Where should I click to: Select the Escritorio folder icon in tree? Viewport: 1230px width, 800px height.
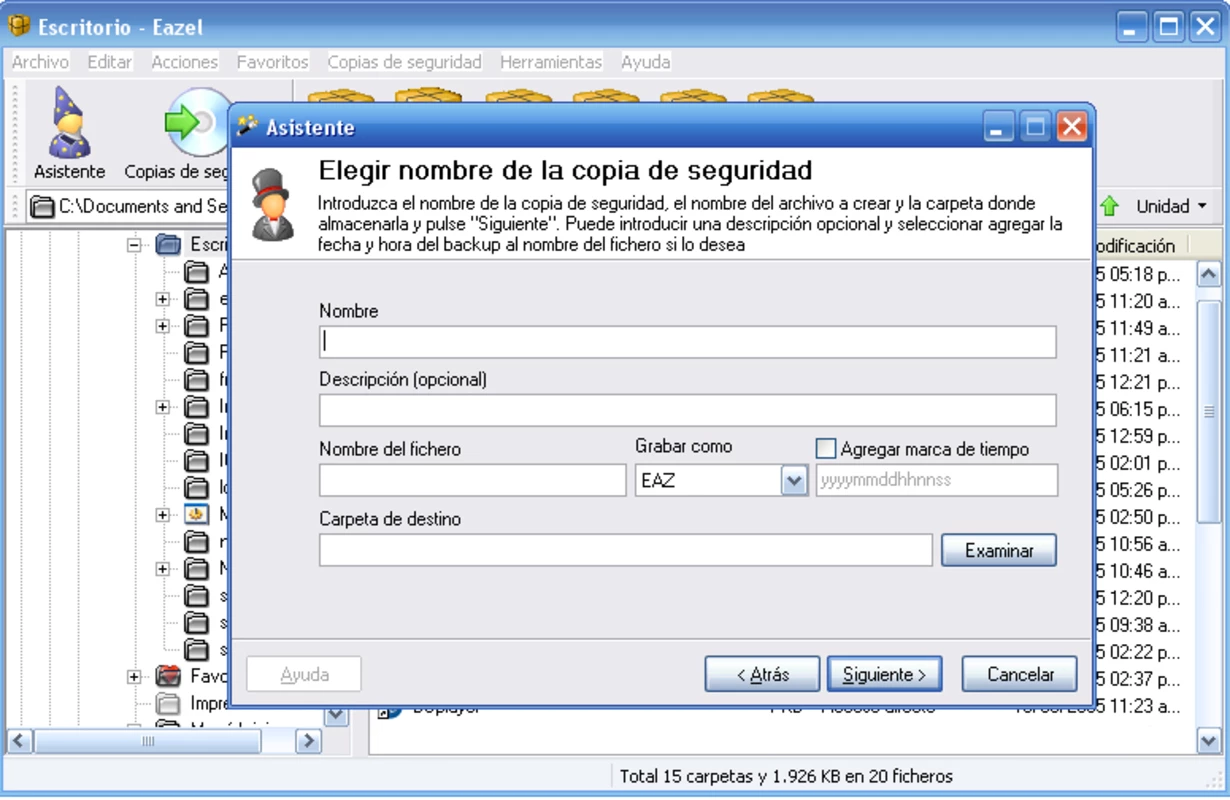pyautogui.click(x=169, y=244)
